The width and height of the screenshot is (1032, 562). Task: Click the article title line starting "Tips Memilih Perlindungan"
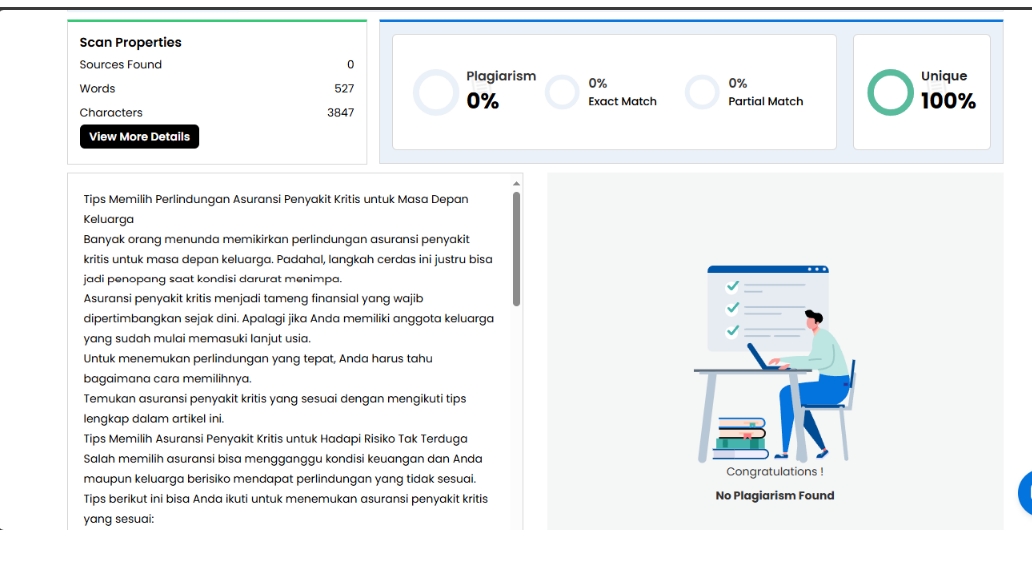point(275,199)
